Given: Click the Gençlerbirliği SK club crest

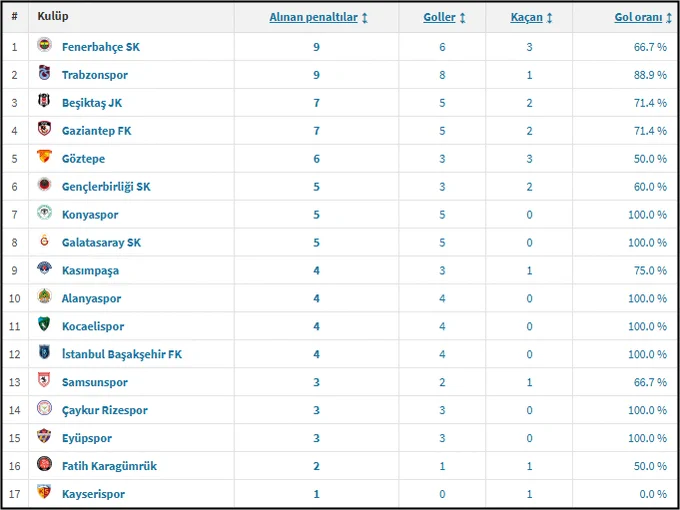Looking at the screenshot, I should (44, 184).
